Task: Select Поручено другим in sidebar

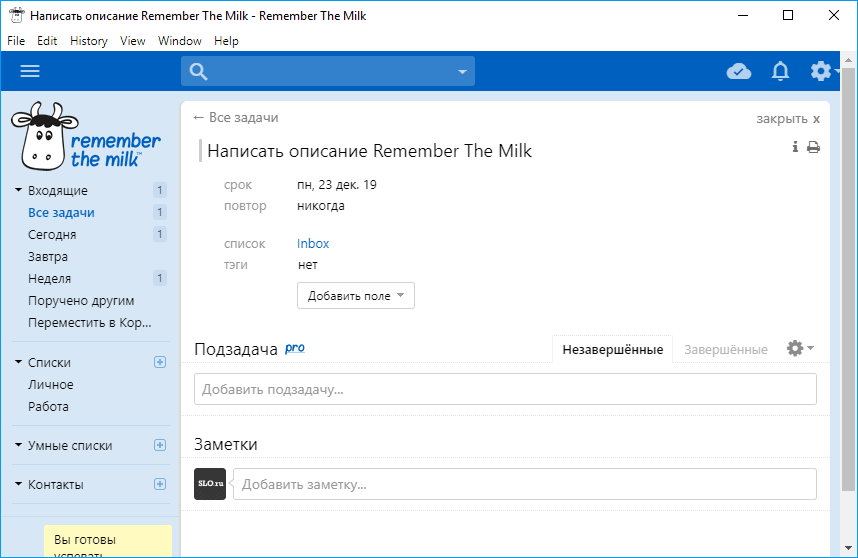Action: 81,300
